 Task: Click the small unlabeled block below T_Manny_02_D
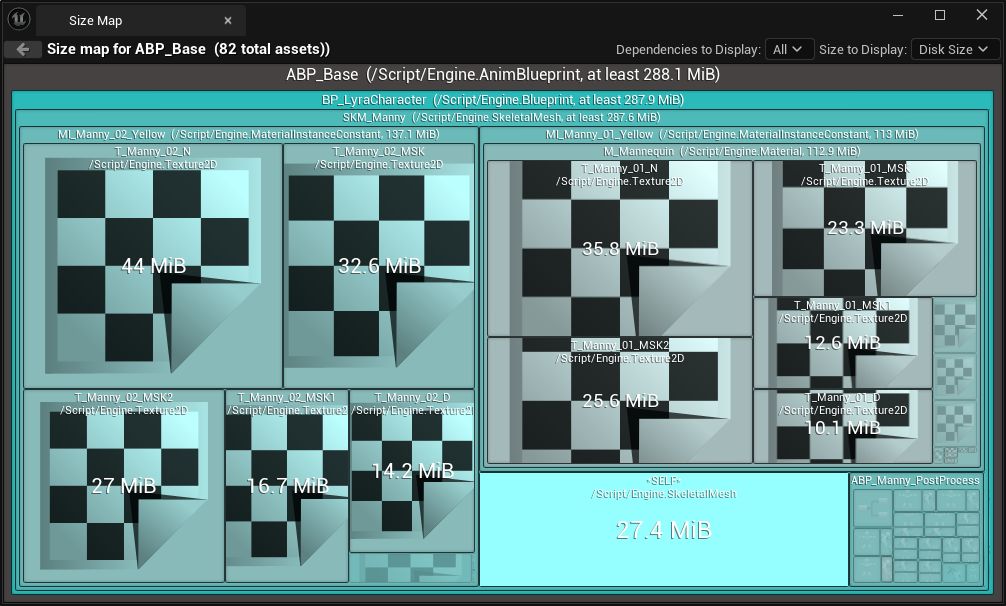coord(412,568)
